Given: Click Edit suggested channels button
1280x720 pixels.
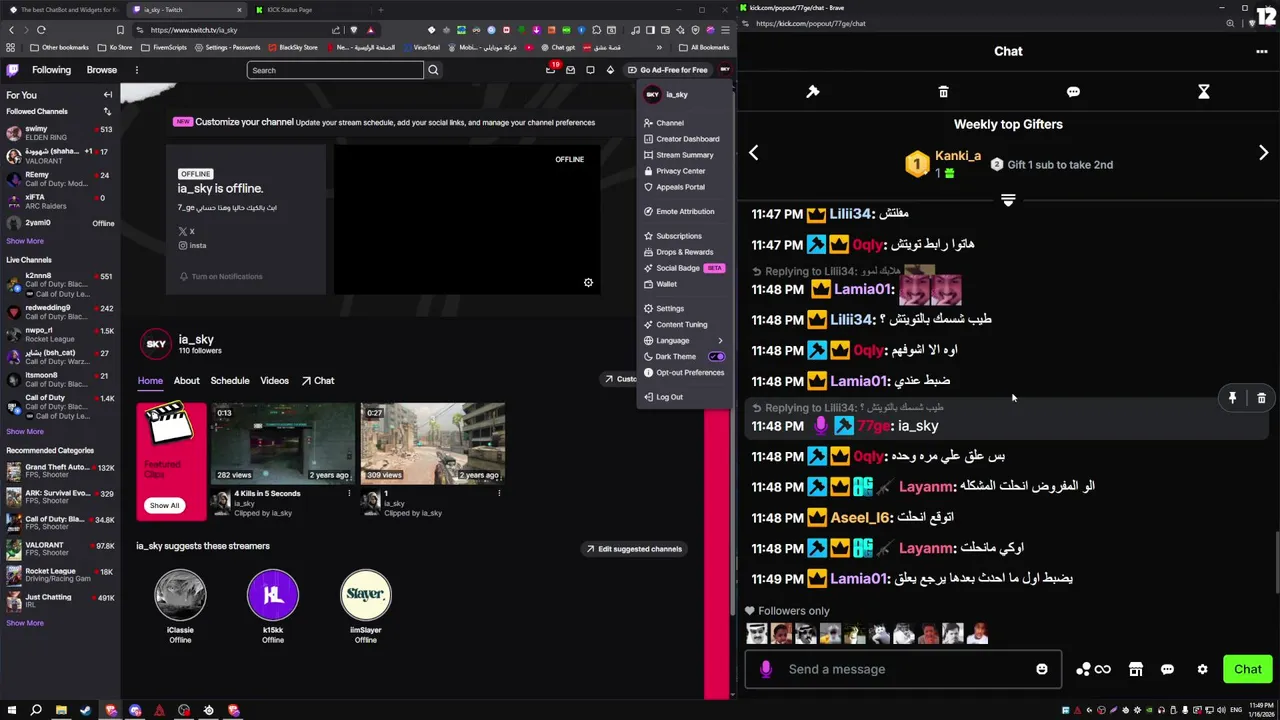Looking at the screenshot, I should [x=634, y=549].
